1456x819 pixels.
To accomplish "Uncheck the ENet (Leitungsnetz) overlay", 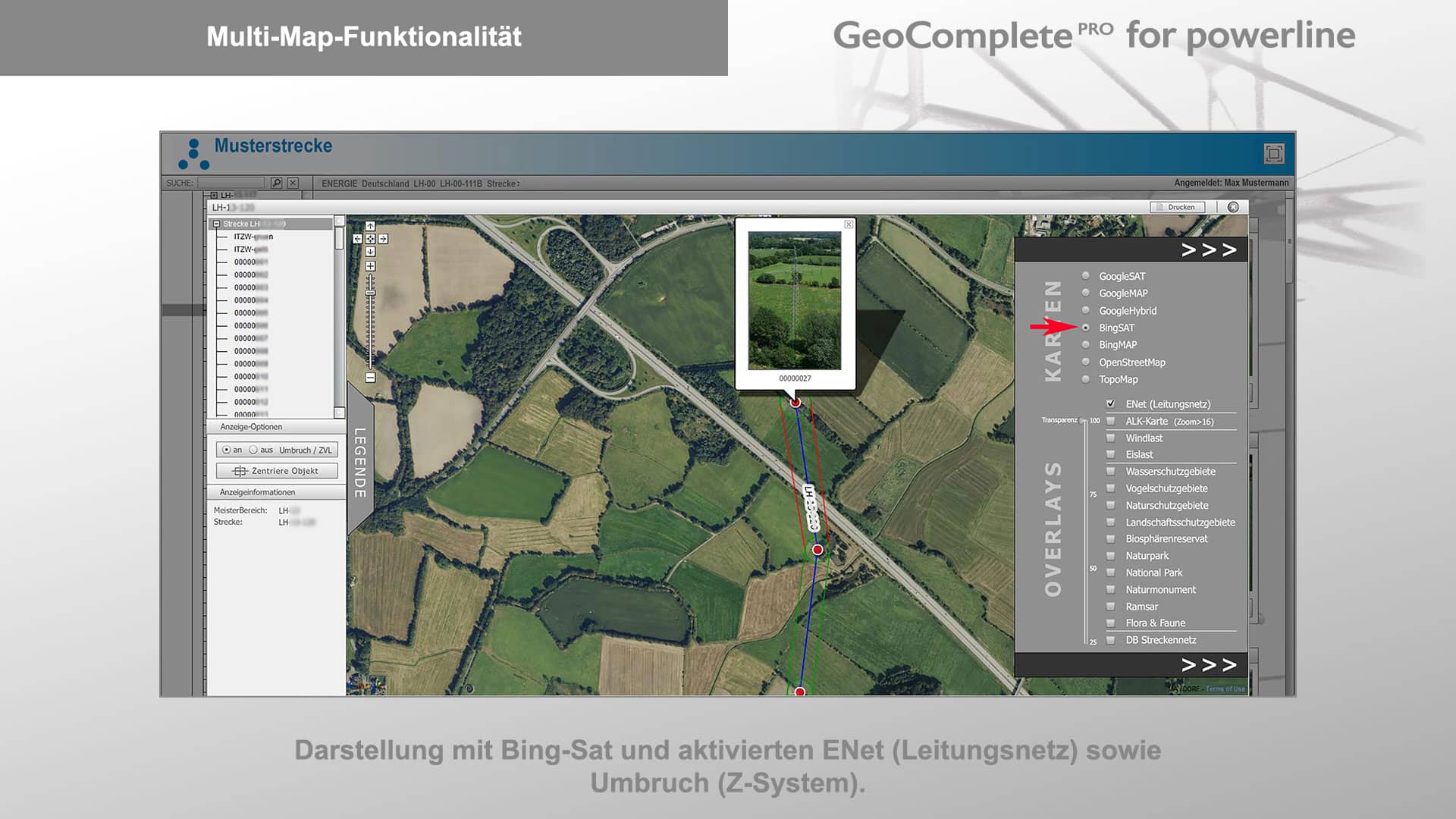I will point(1111,405).
